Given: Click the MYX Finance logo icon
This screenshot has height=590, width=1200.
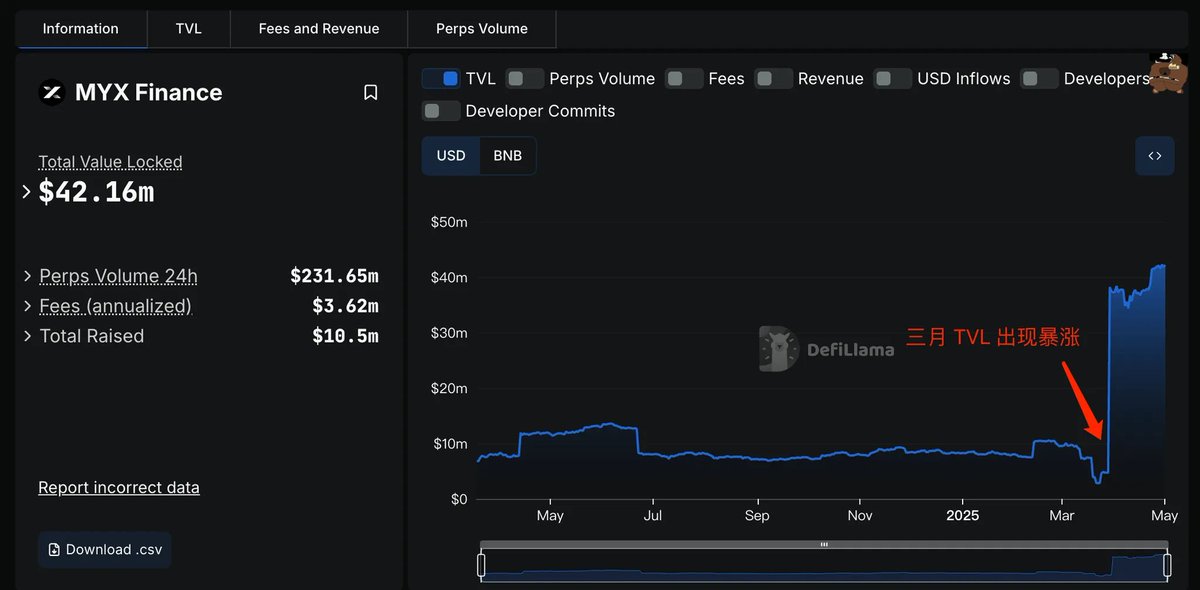Looking at the screenshot, I should [x=51, y=93].
